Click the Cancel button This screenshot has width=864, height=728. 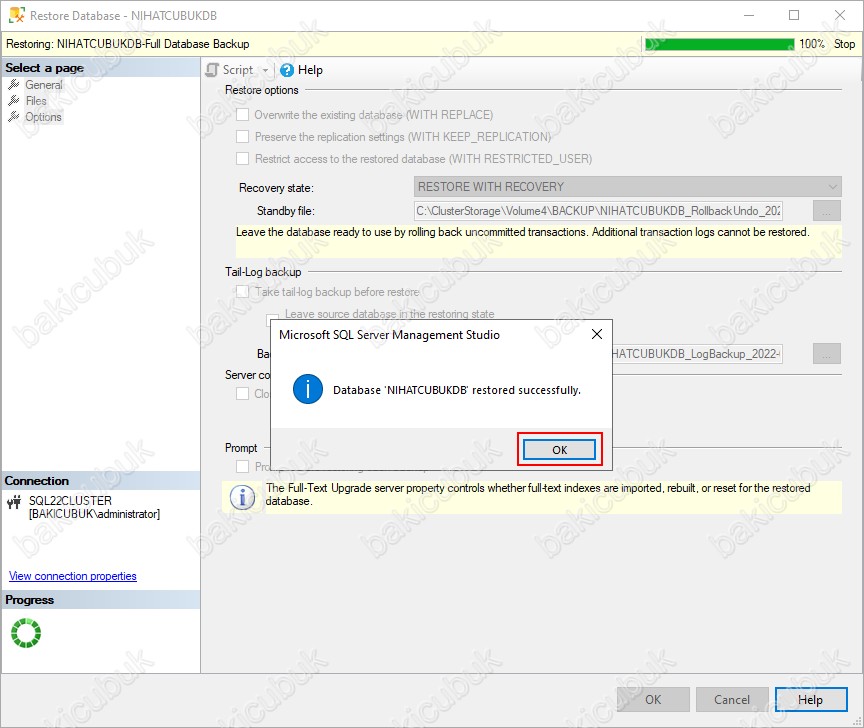(x=732, y=699)
